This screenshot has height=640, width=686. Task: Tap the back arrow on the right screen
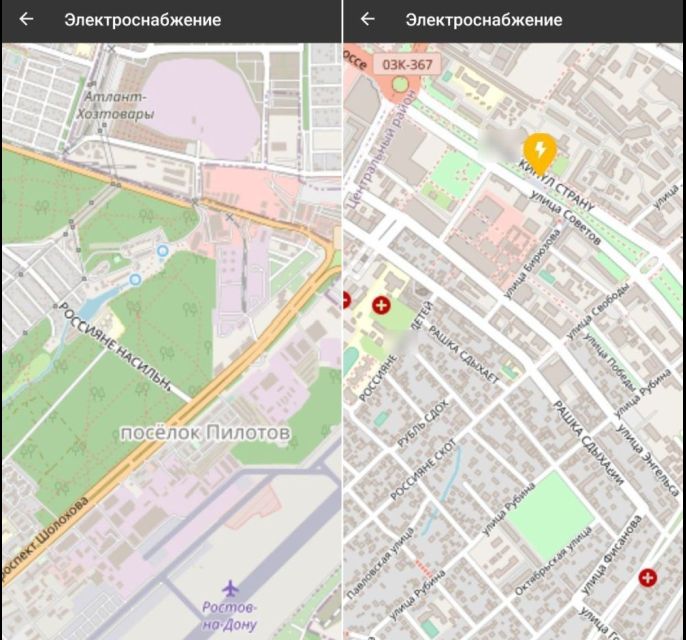pos(368,20)
